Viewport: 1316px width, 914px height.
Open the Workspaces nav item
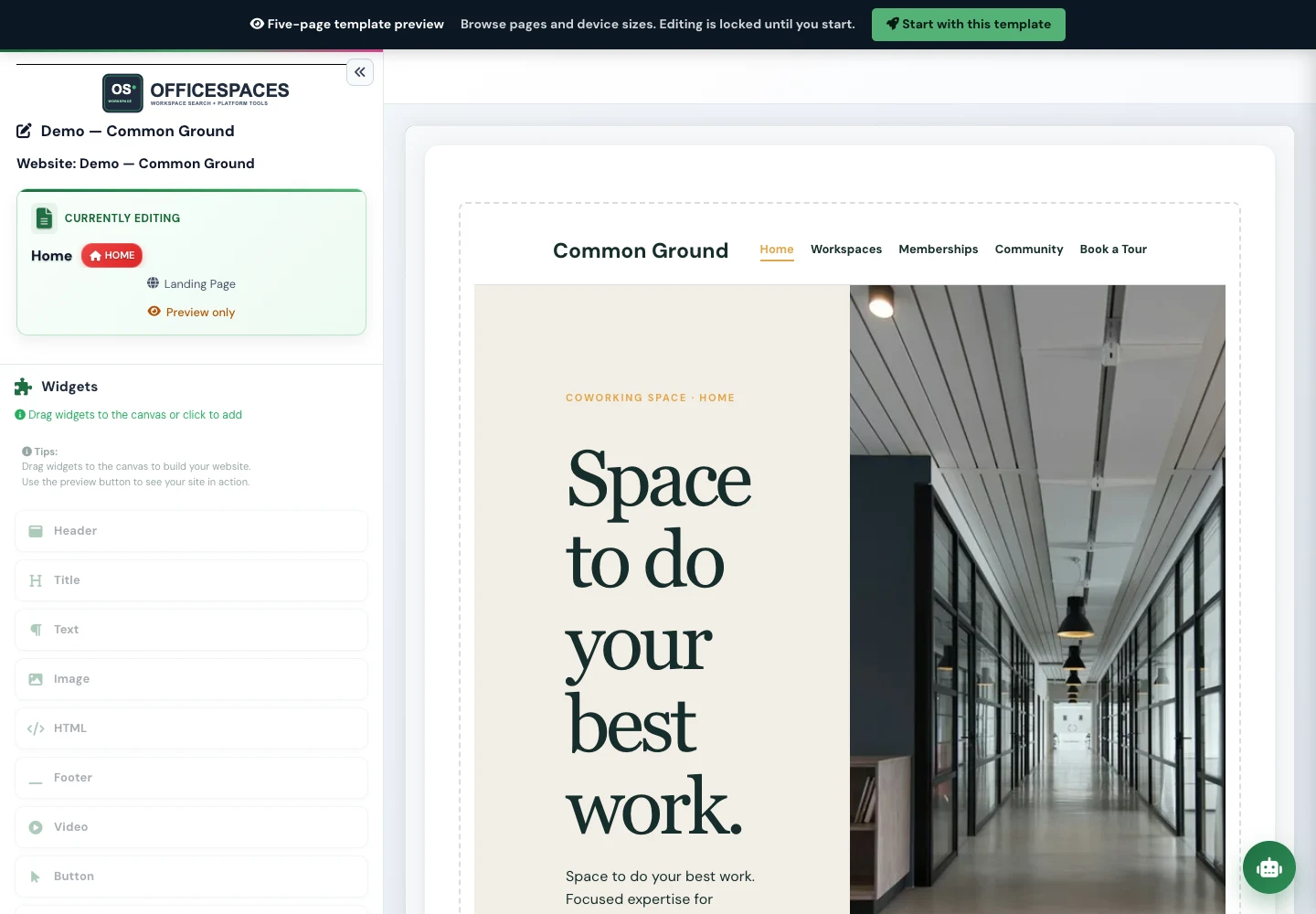[x=846, y=250]
